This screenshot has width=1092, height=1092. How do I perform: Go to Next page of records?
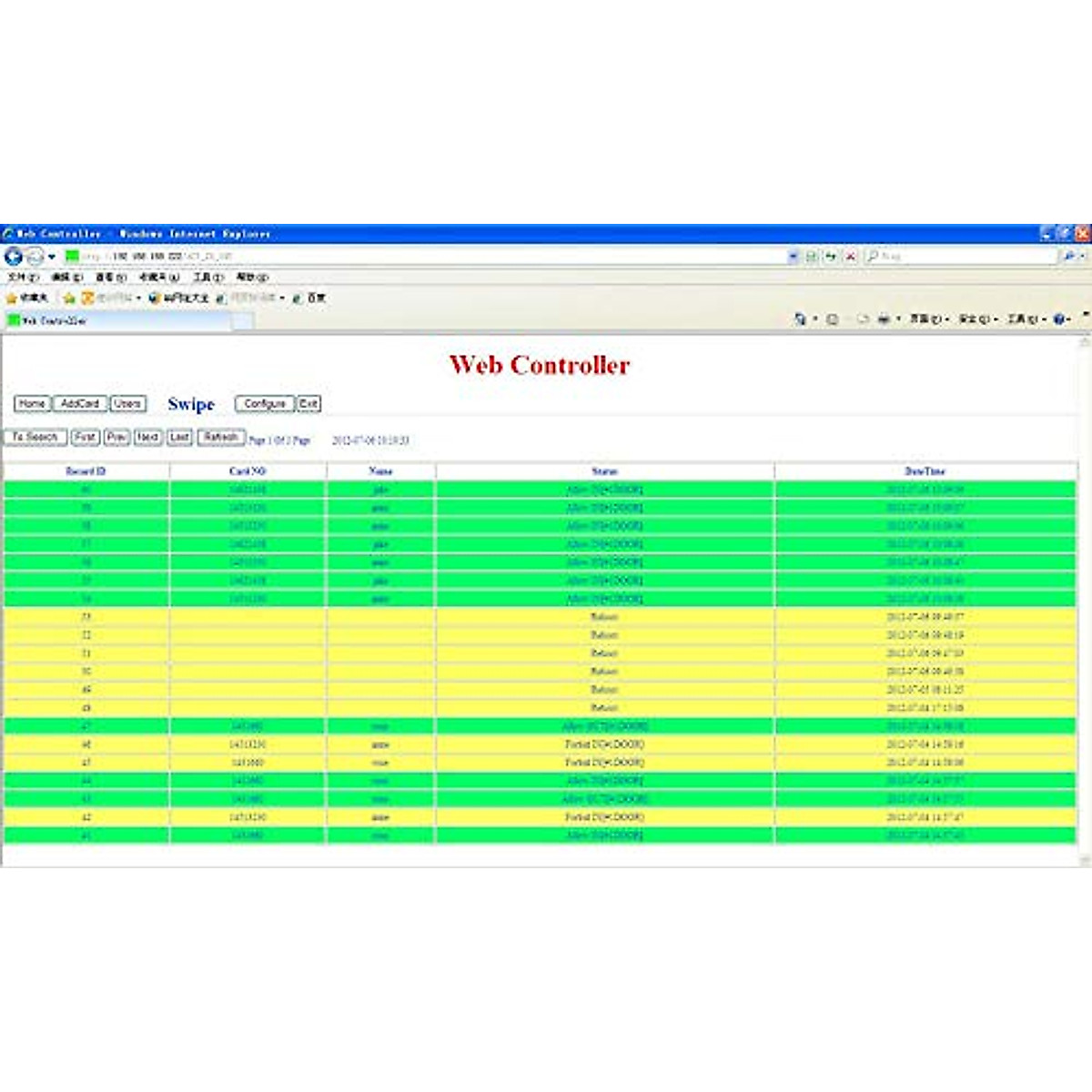[x=147, y=437]
